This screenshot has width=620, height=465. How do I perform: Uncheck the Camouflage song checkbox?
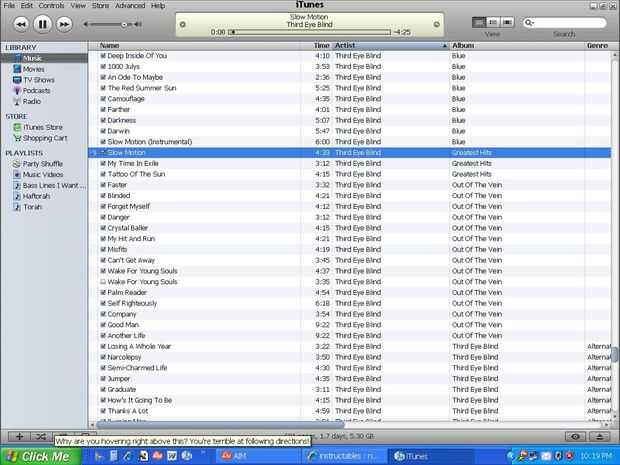(x=103, y=99)
